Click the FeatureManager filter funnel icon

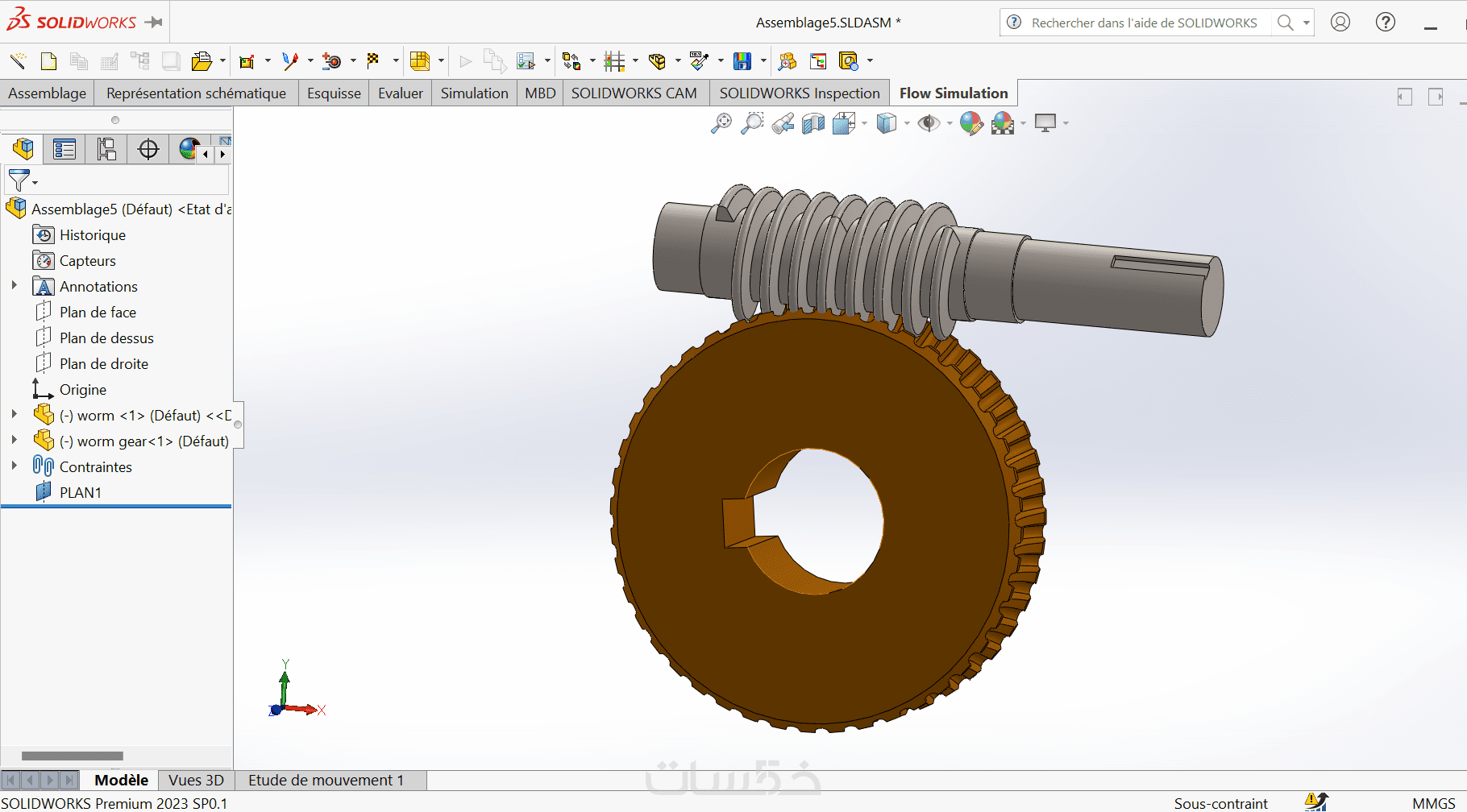tap(19, 180)
